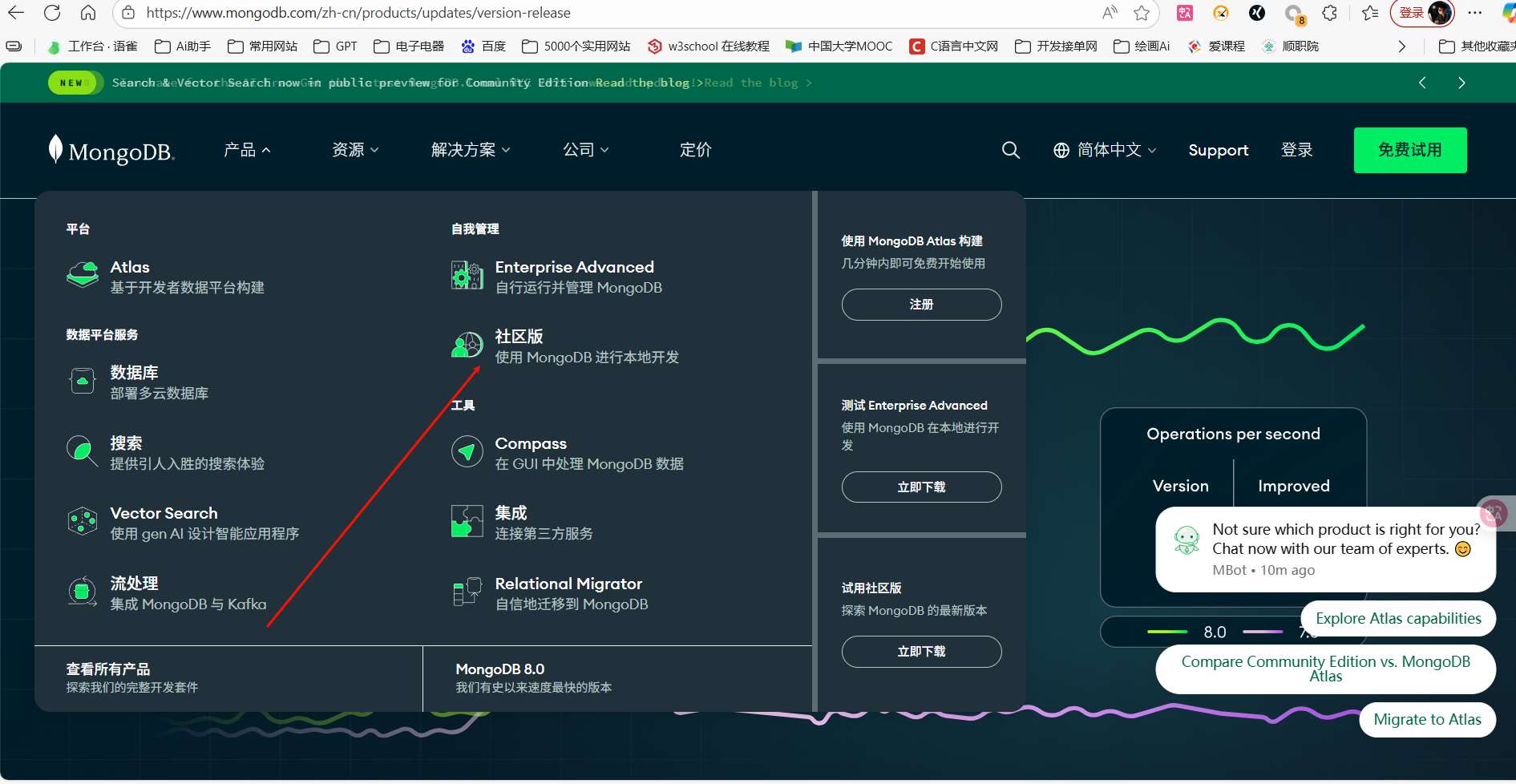Screen dimensions: 1516x784
Task: Click the Vector Search icon
Action: click(x=83, y=521)
